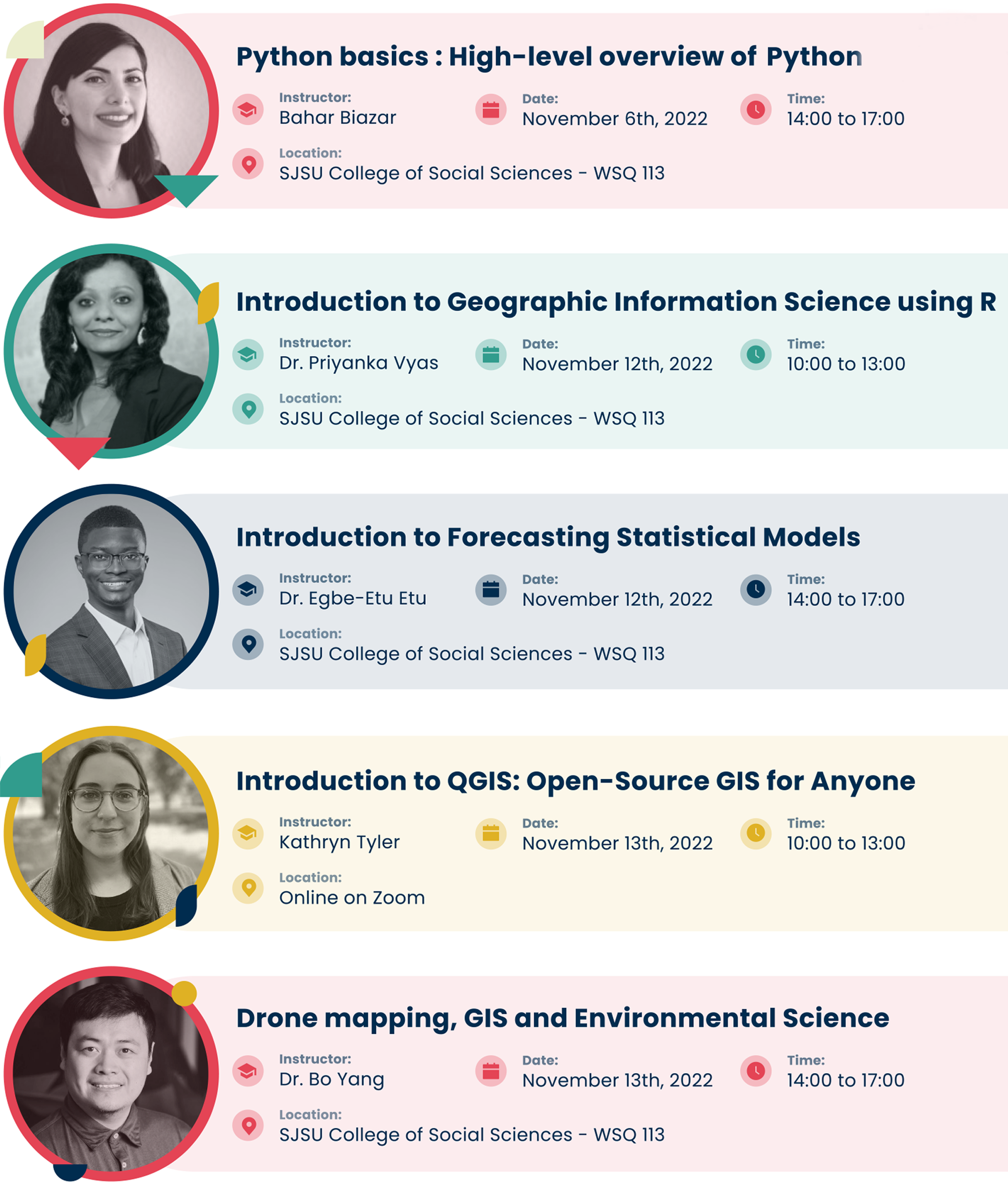Click Kathryn Tyler's portrait photo

(x=111, y=833)
